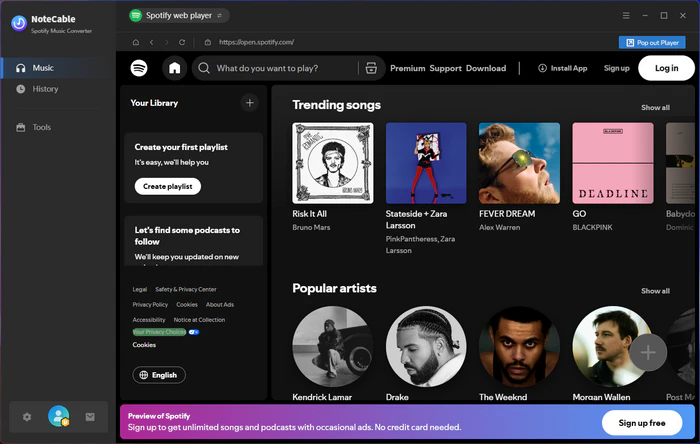Click the Pop out Player button
Screen dimensions: 700x444
coord(652,42)
